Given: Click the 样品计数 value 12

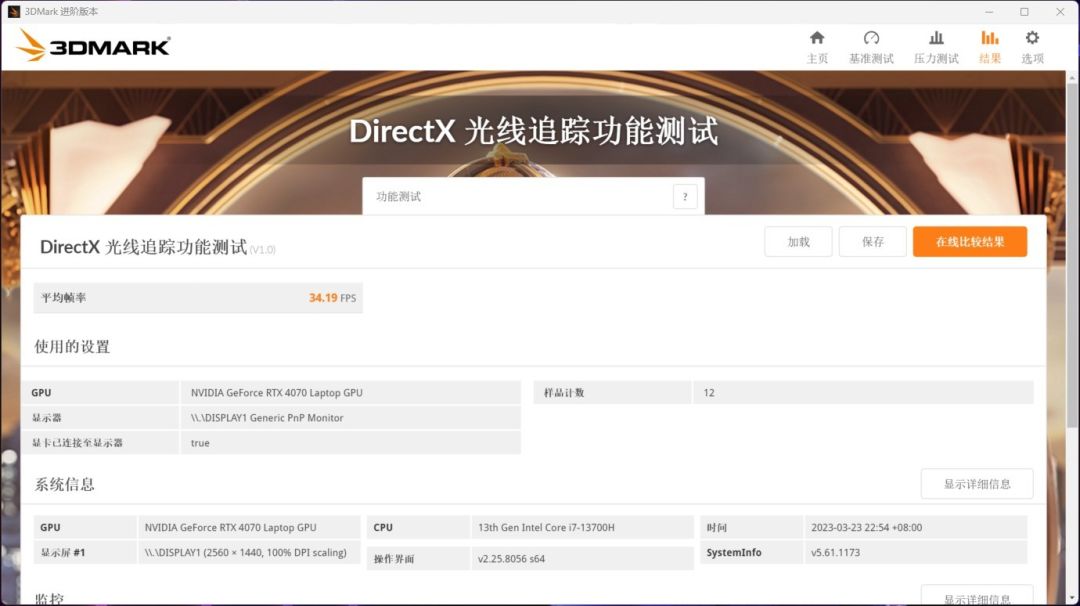Looking at the screenshot, I should click(709, 393).
